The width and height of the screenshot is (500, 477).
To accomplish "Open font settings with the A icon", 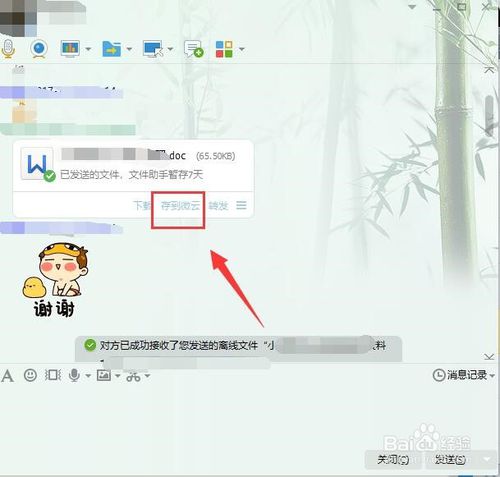I will tap(7, 376).
